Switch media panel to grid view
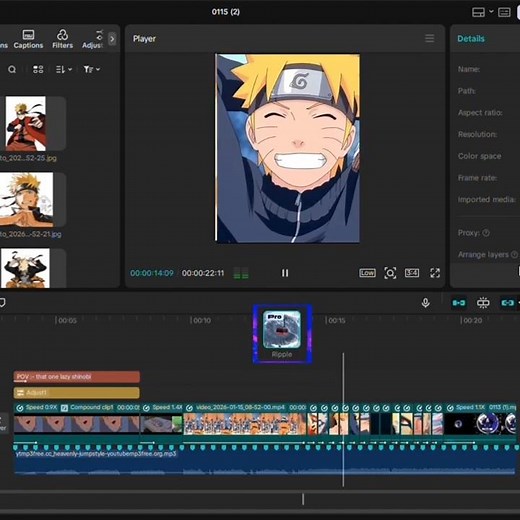520x520 pixels. point(38,69)
